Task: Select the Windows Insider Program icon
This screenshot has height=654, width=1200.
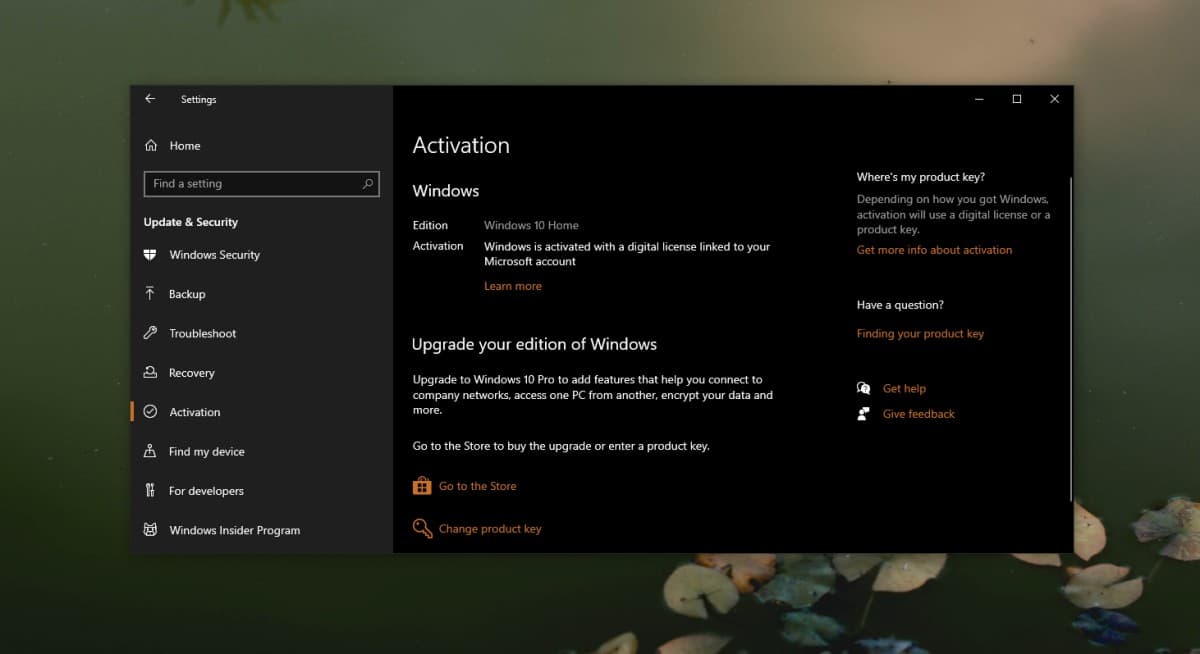Action: (150, 530)
